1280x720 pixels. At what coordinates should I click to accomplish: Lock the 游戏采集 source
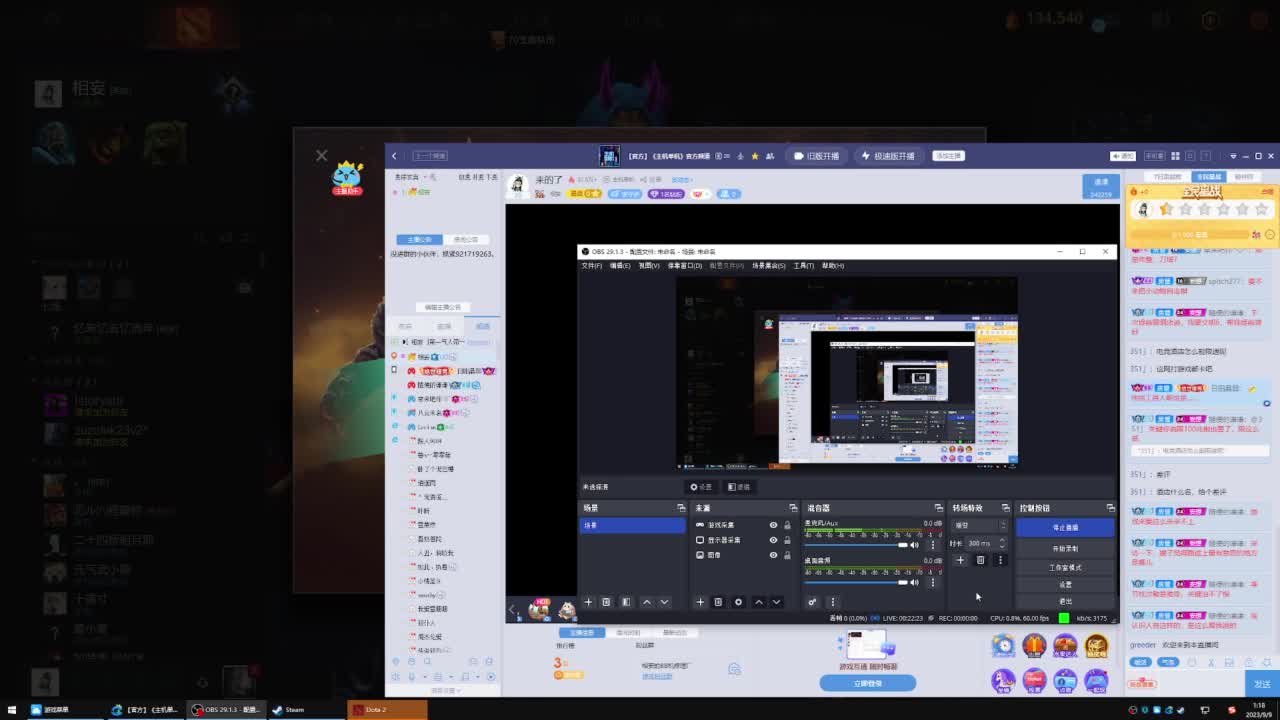pyautogui.click(x=787, y=525)
